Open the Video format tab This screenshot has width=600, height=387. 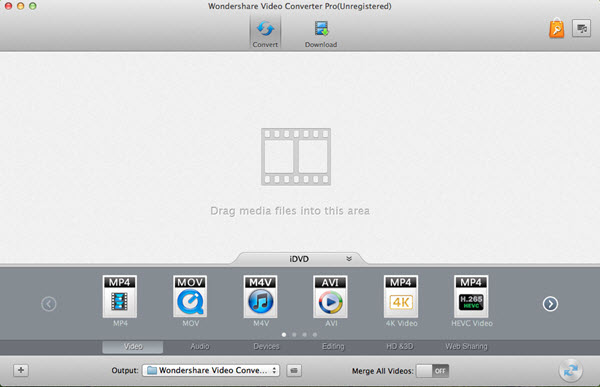click(x=133, y=347)
